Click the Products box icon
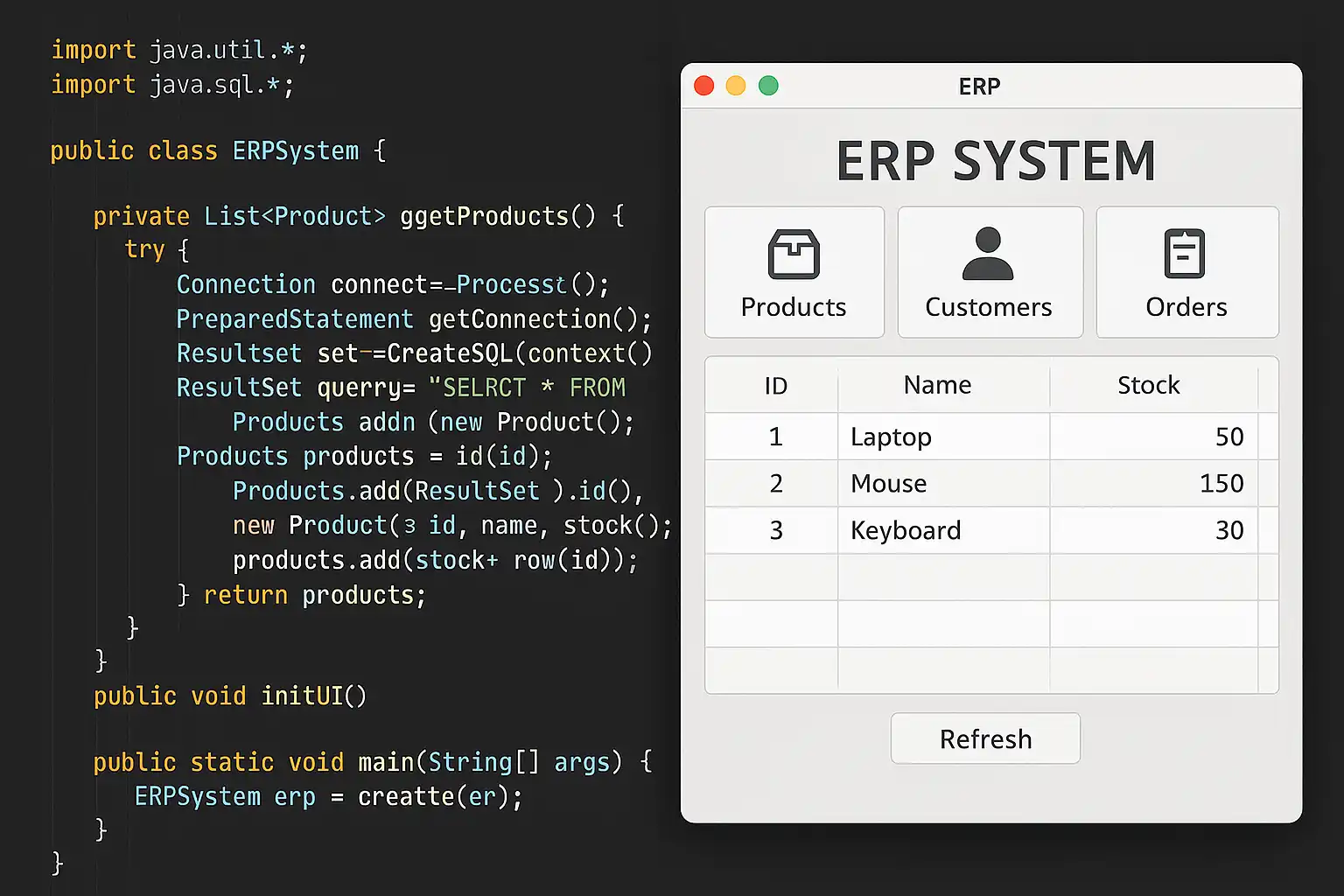 tap(794, 254)
